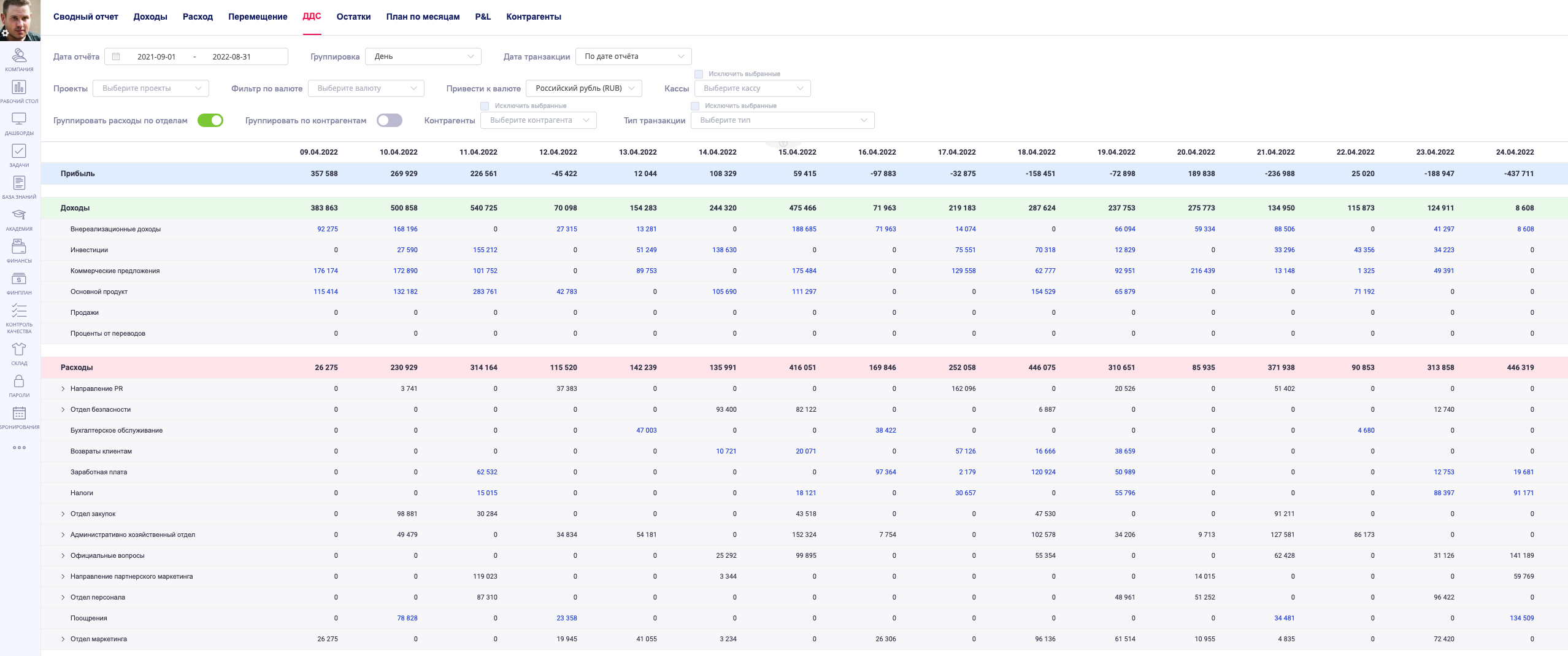Switch to the Остатки tab
Viewport: 1568px width, 656px height.
pos(353,17)
